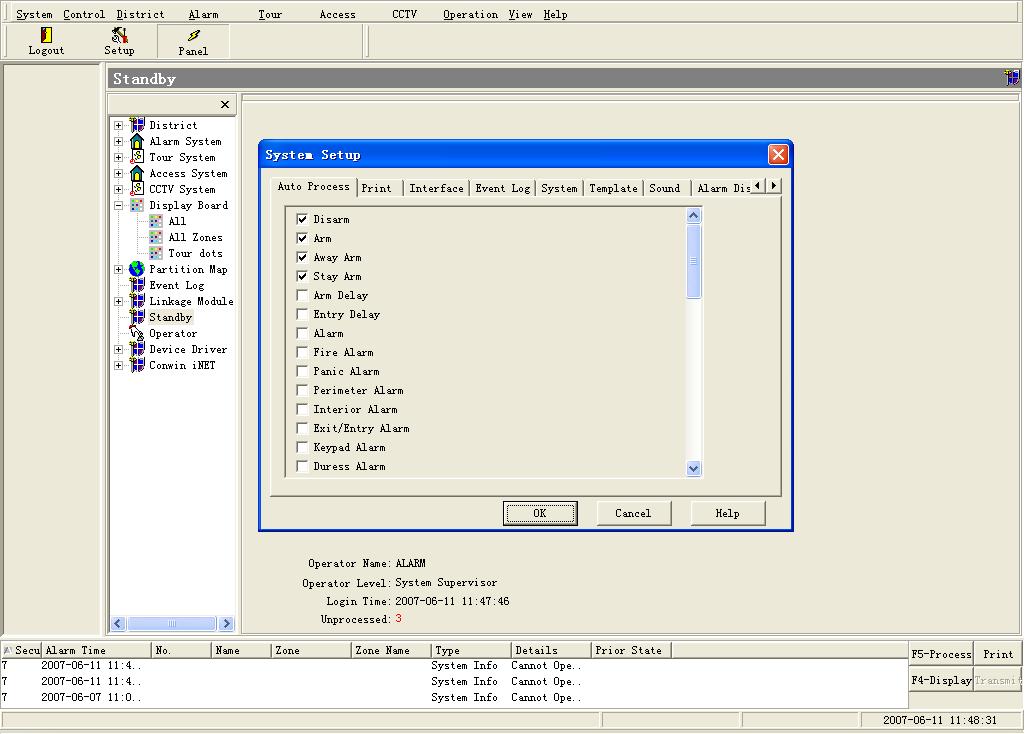Check the Panic Alarm option
The width and height of the screenshot is (1026, 734).
pyautogui.click(x=302, y=371)
